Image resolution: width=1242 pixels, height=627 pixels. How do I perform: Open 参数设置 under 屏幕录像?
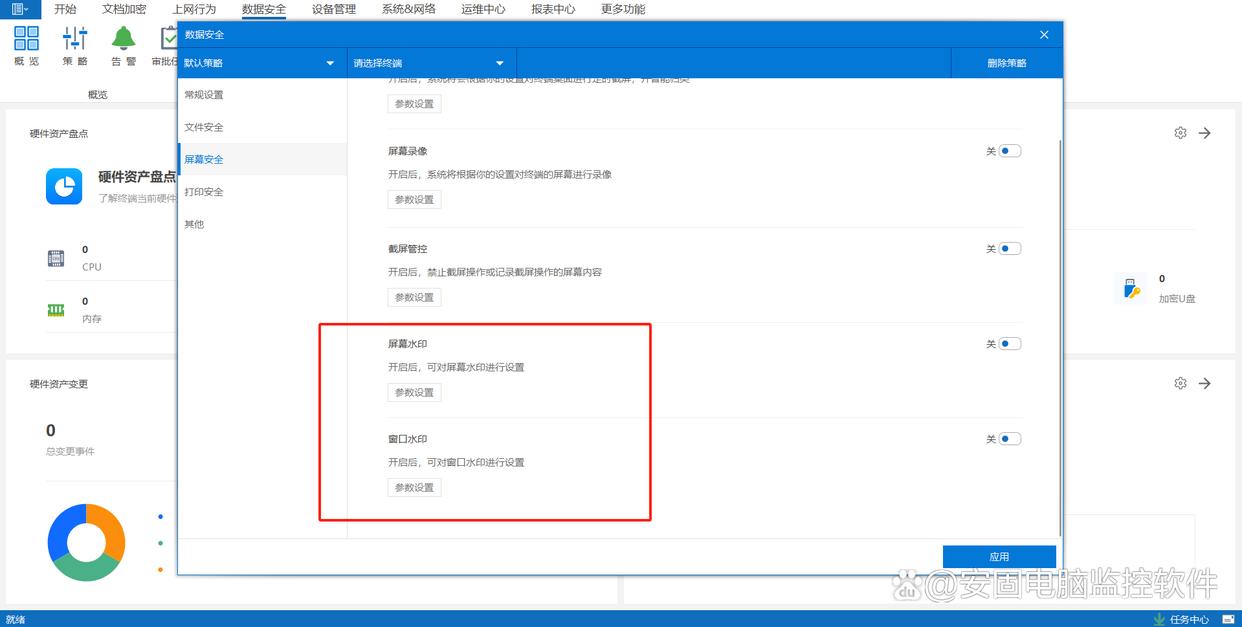[414, 199]
